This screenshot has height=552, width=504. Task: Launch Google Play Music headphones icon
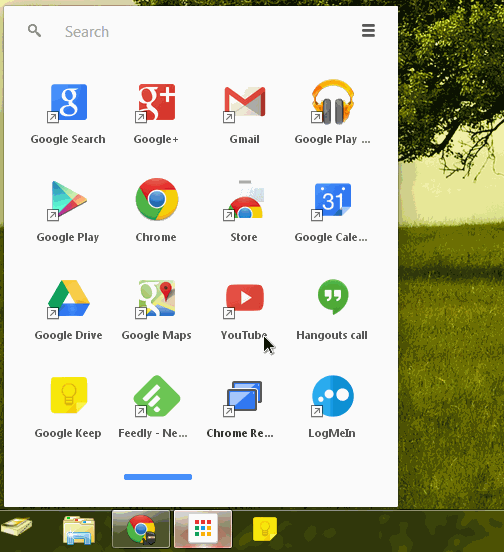[x=332, y=102]
